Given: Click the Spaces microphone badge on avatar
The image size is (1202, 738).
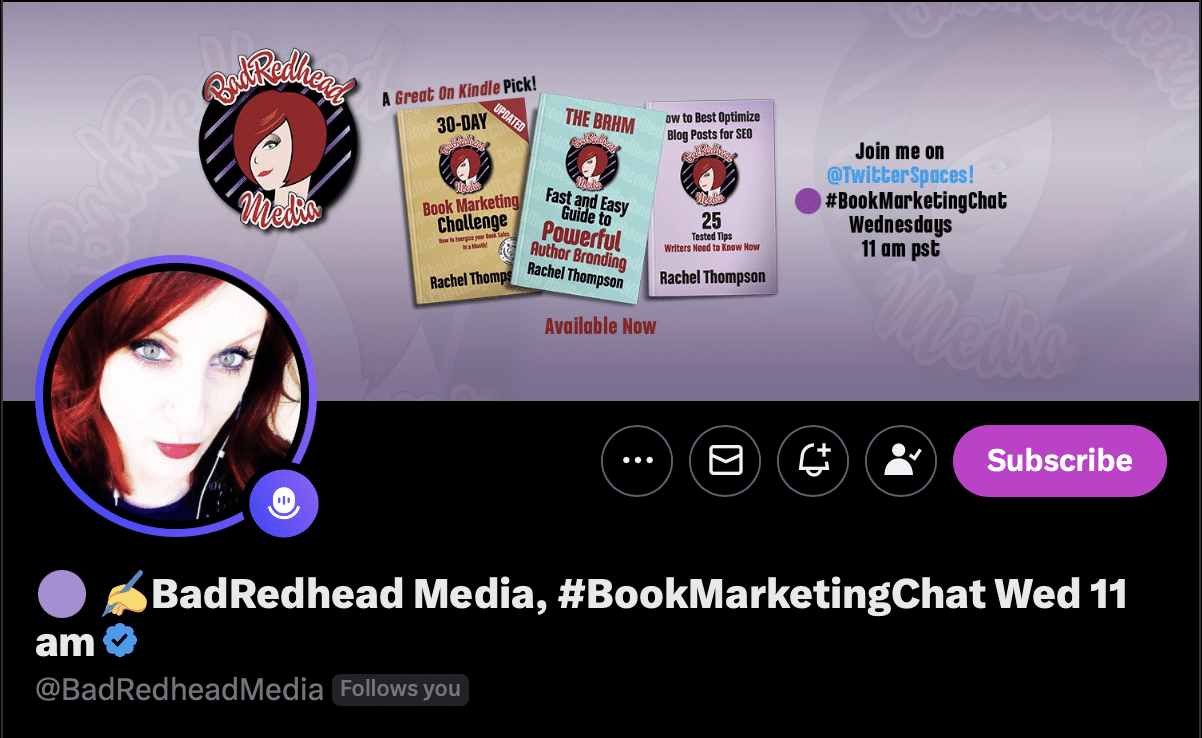Looking at the screenshot, I should pos(284,503).
